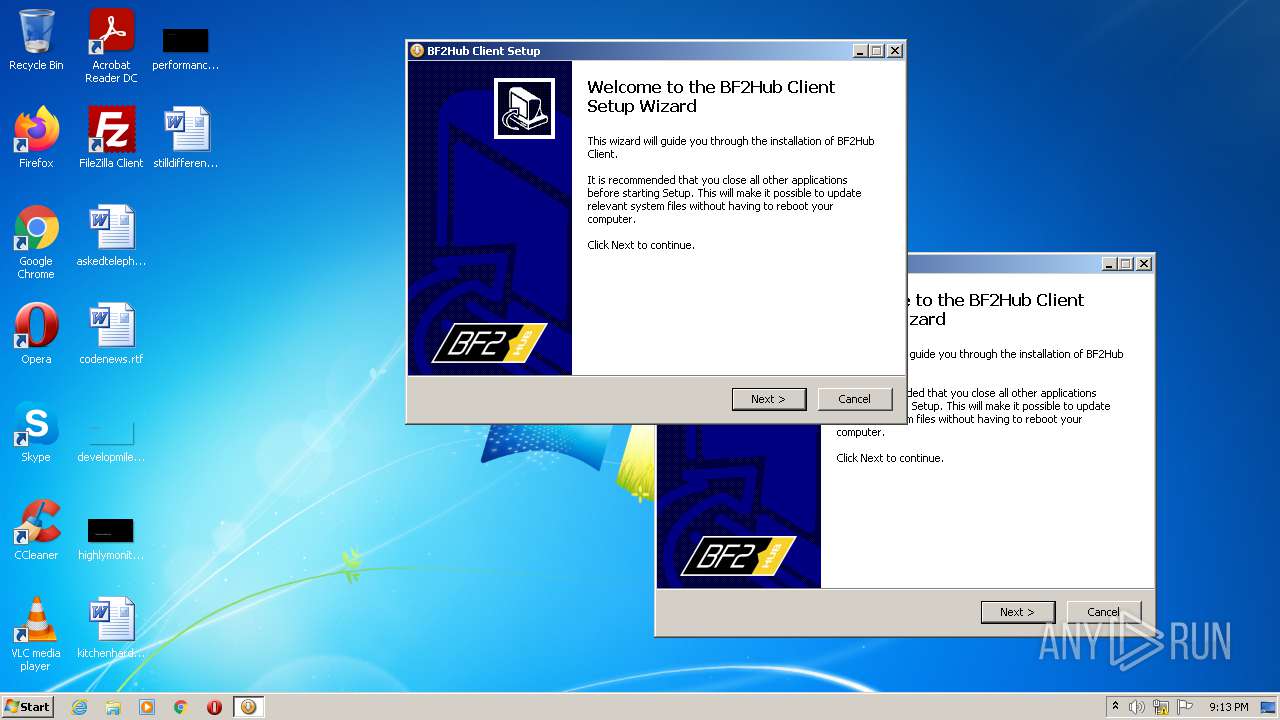The image size is (1280, 720).
Task: Close the front BF2Hub Setup window
Action: pos(895,51)
